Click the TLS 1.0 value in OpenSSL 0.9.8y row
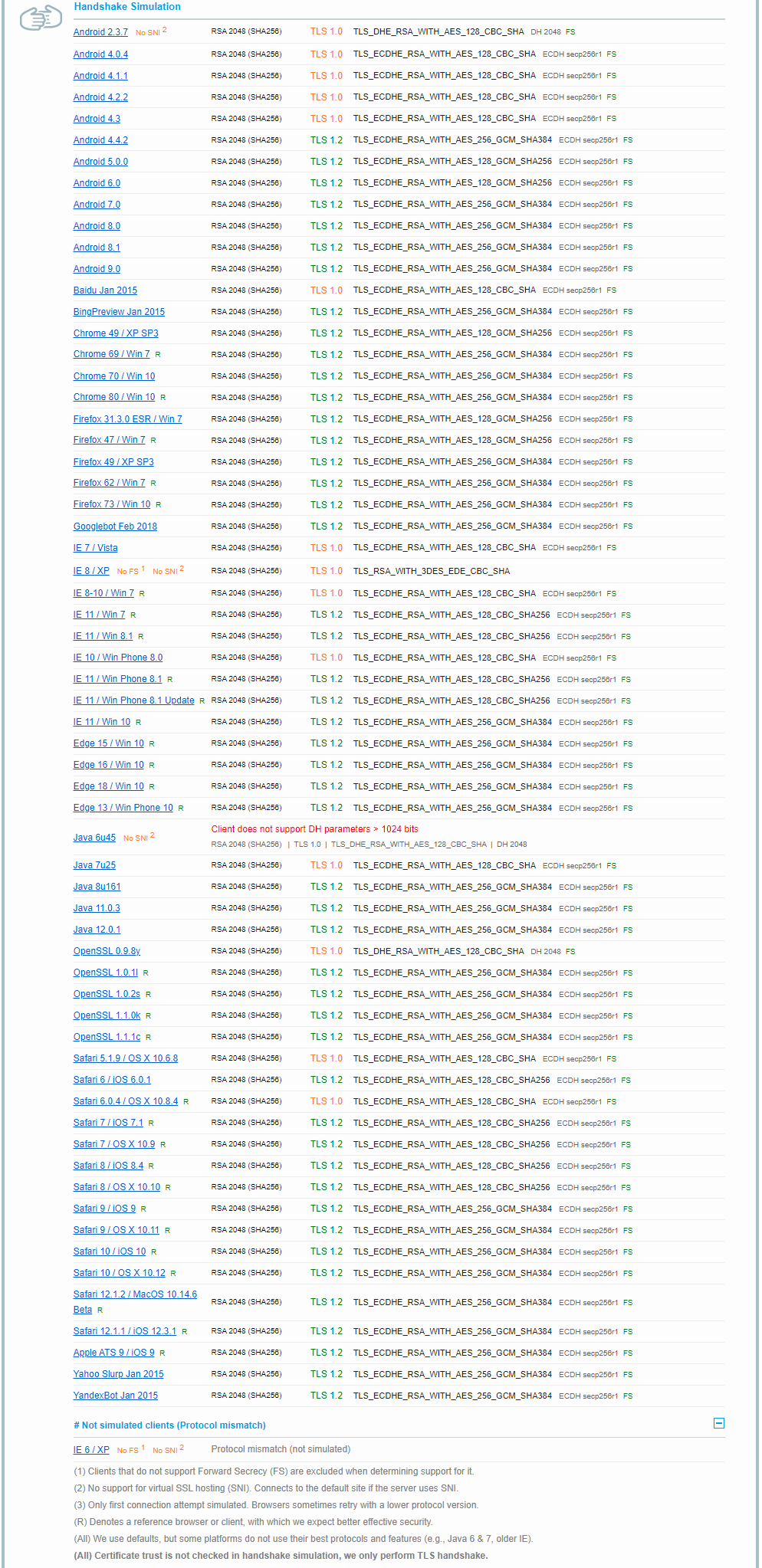 coord(327,951)
